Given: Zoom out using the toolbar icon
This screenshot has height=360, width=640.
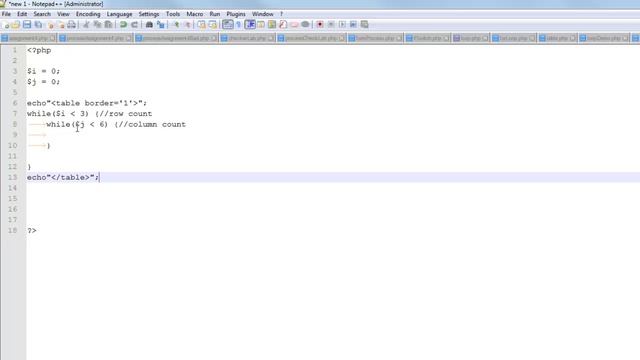Looking at the screenshot, I should pos(187,25).
